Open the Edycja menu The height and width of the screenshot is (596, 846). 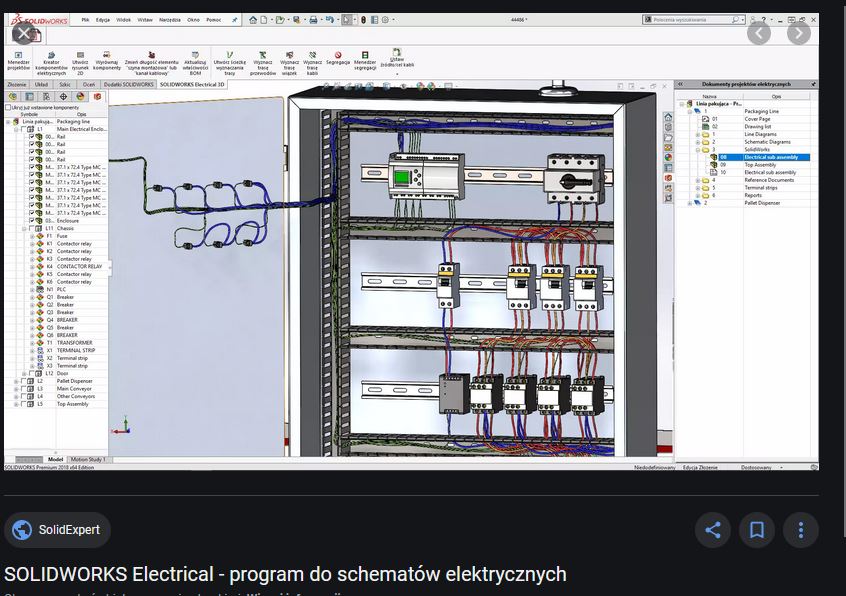103,20
